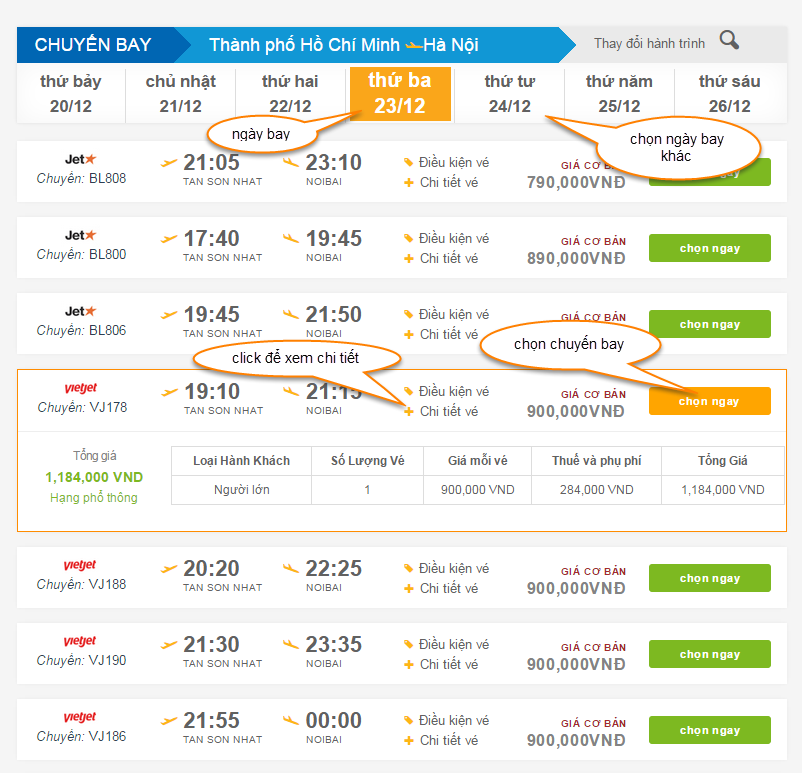Click the takeoff plane icon beside 17:40
The width and height of the screenshot is (802, 773).
tap(169, 238)
